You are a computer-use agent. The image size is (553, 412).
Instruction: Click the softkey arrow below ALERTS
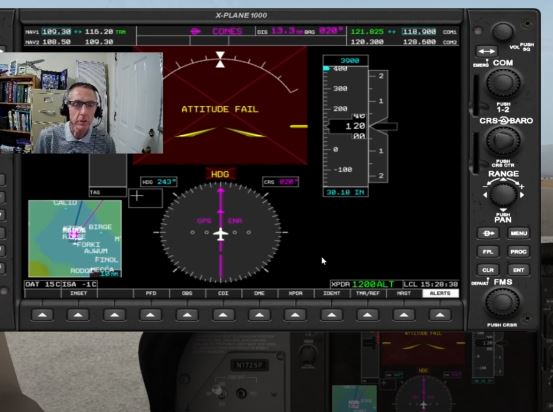point(440,315)
